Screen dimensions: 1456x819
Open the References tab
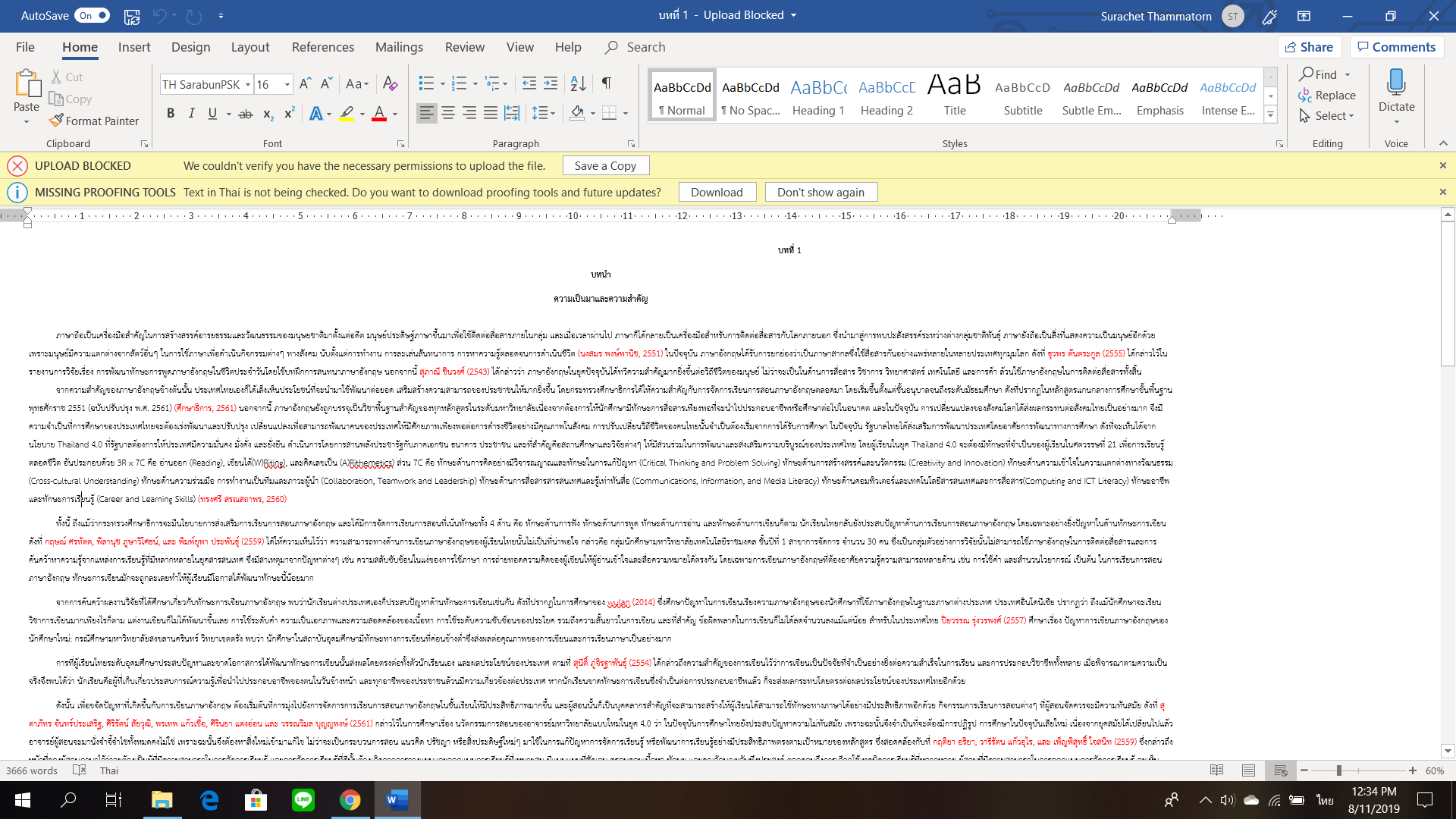pyautogui.click(x=322, y=47)
